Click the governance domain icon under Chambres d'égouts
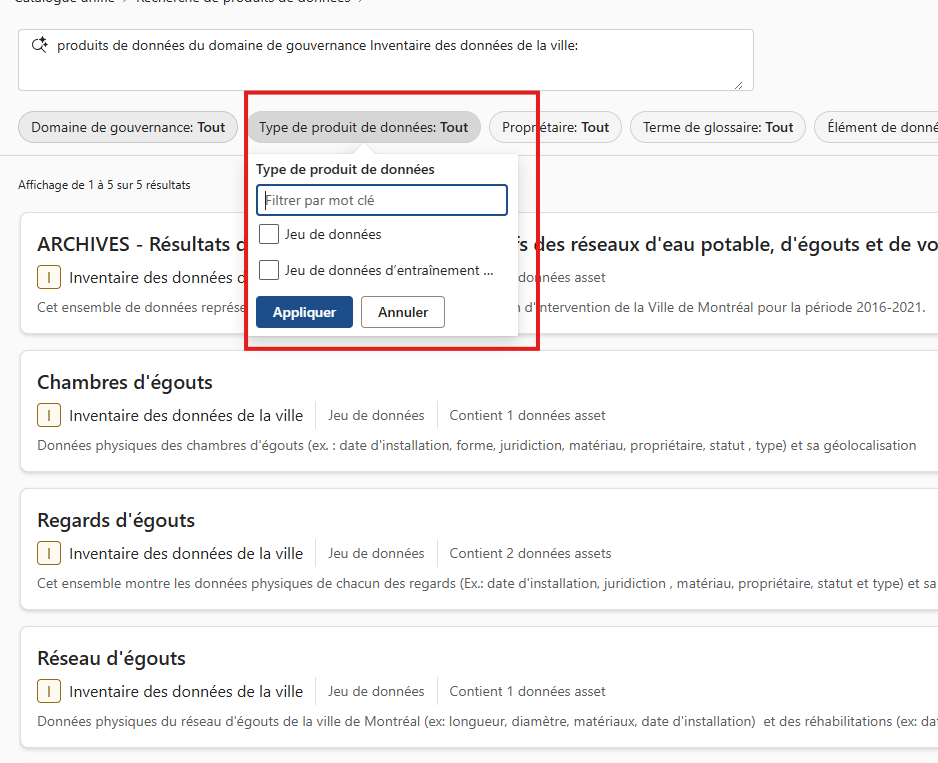This screenshot has height=763, width=938. click(49, 415)
